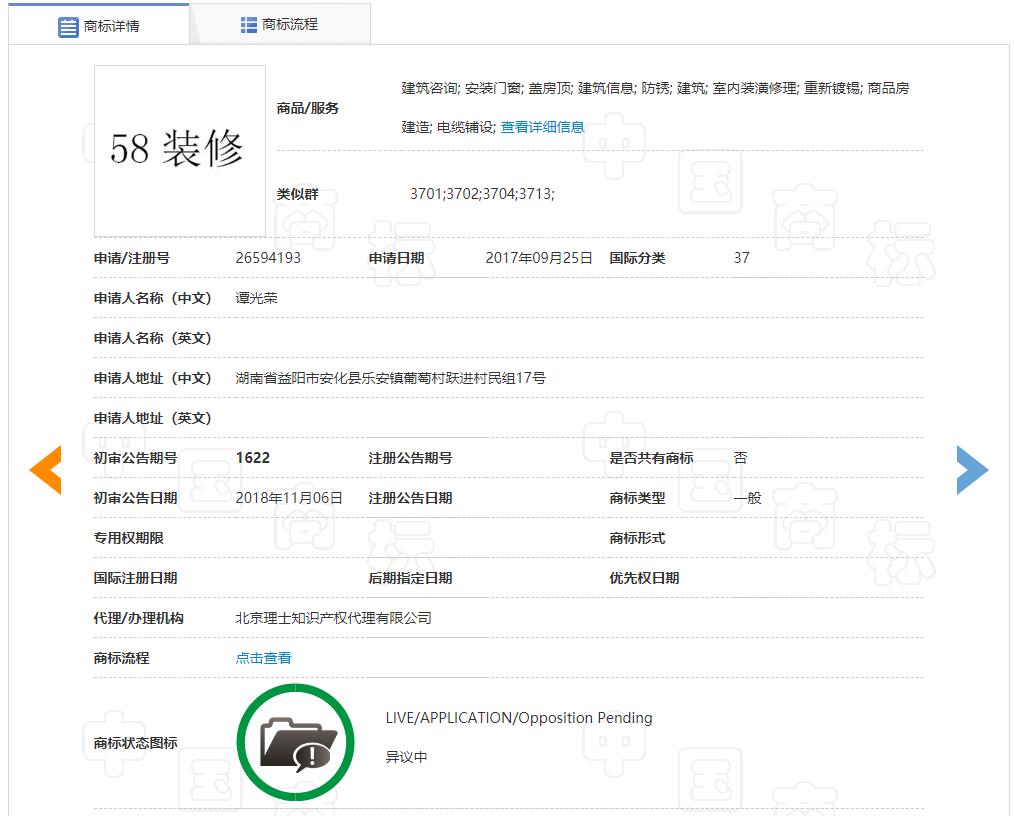Viewport: 1014px width, 816px height.
Task: Click the 是否共有商标 label
Action: point(651,458)
